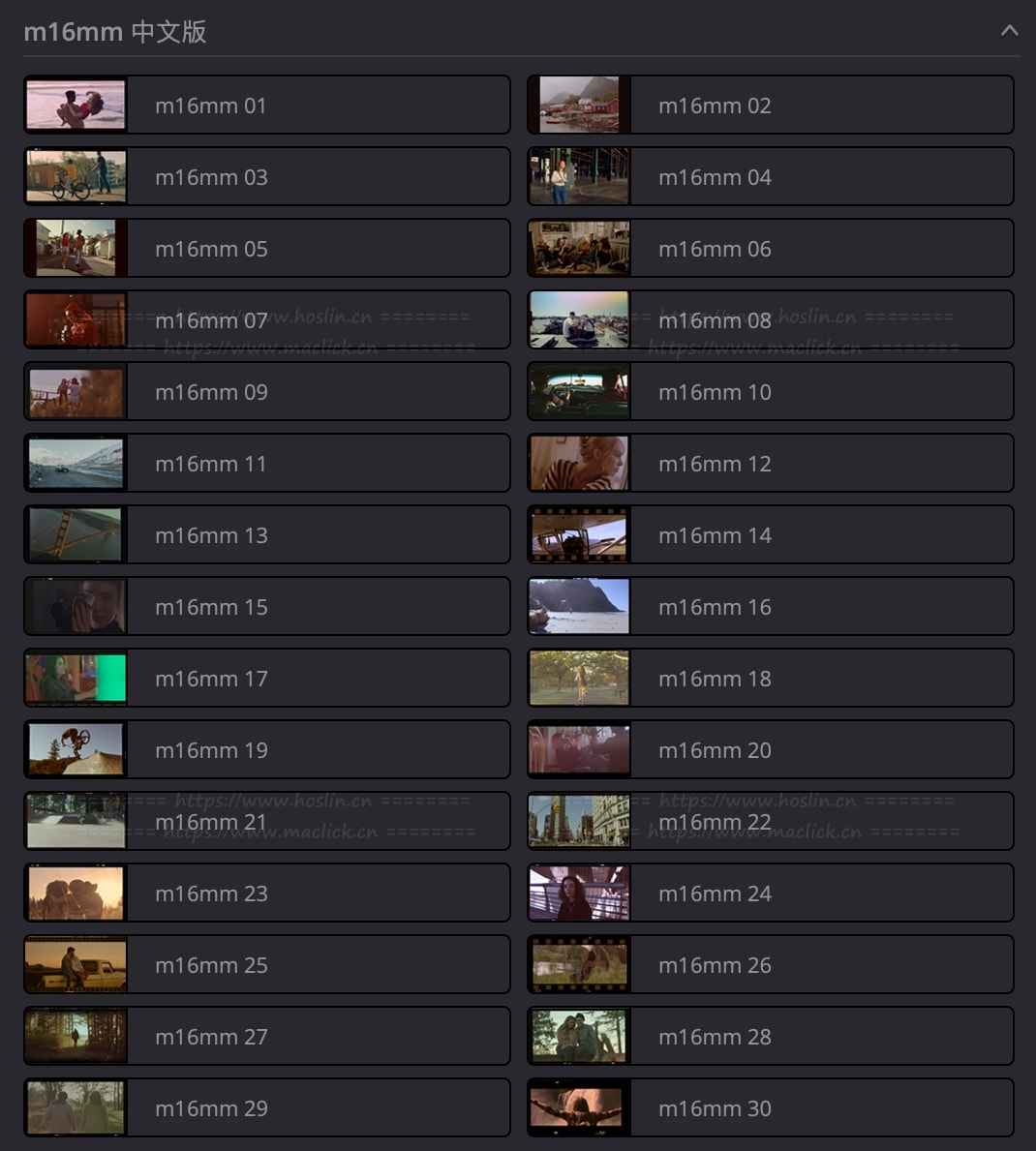Apply the m16mm 03 preset

(267, 177)
